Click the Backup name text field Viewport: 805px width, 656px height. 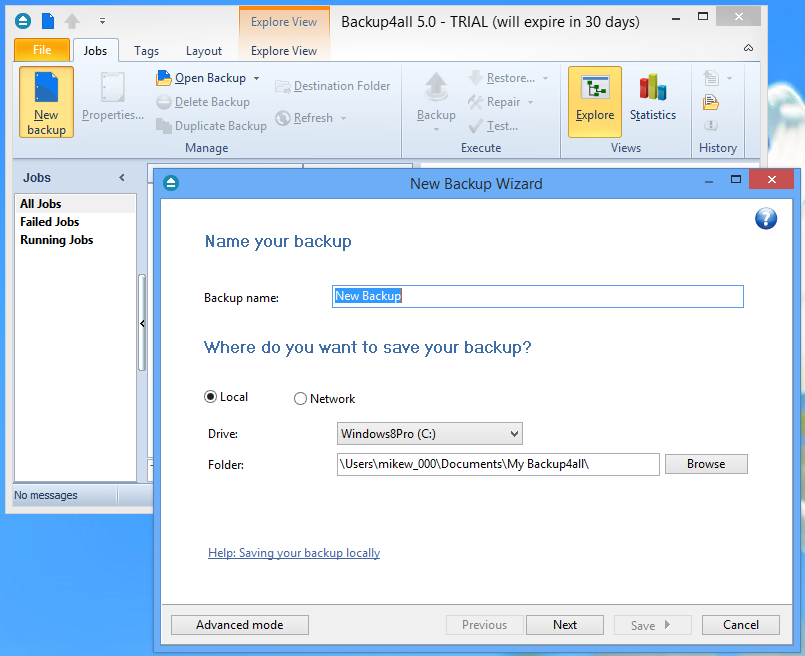pos(538,297)
